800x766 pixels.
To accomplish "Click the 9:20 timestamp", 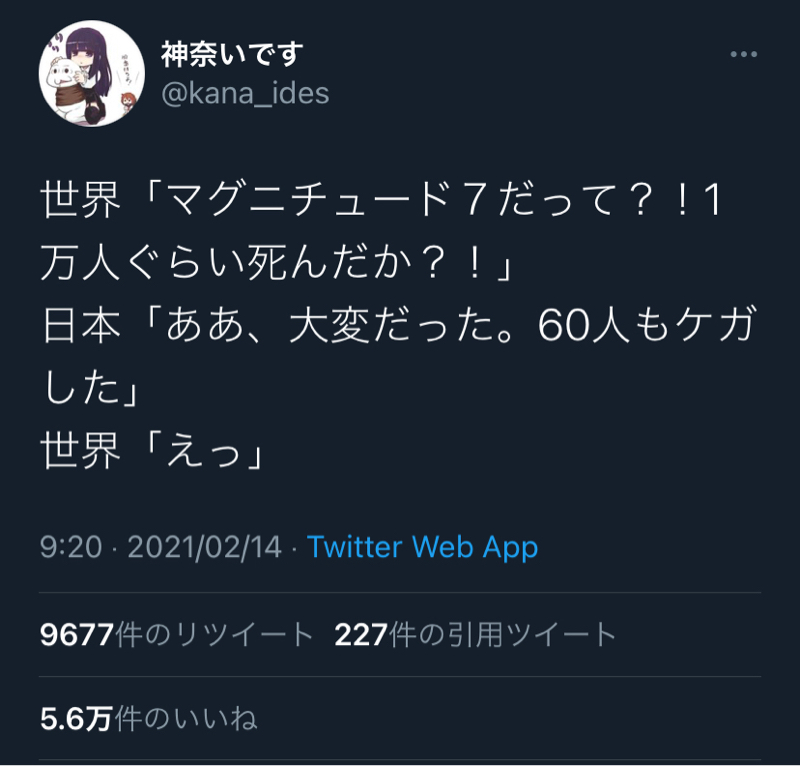I will 71,547.
